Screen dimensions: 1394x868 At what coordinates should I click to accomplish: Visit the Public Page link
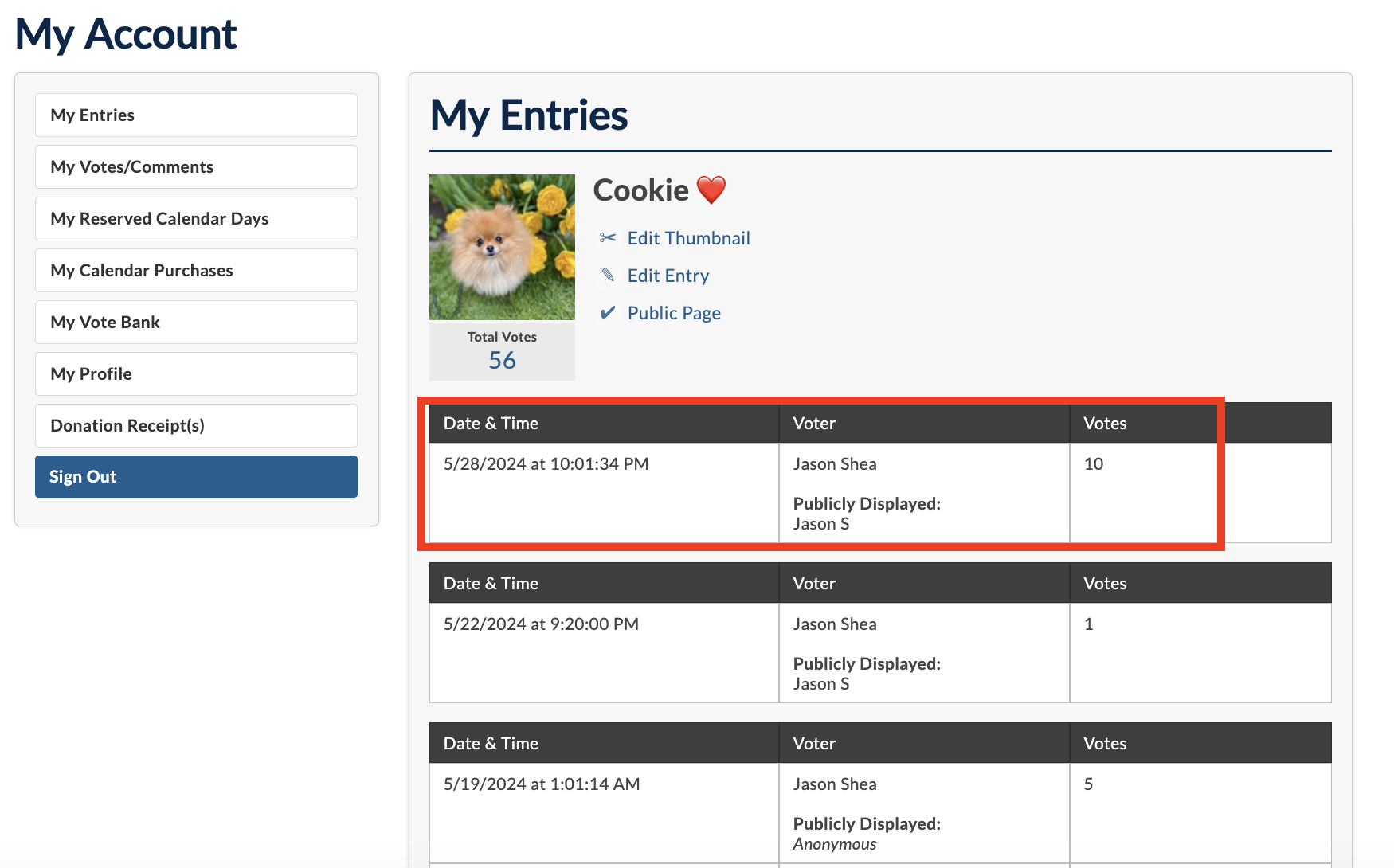coord(674,313)
